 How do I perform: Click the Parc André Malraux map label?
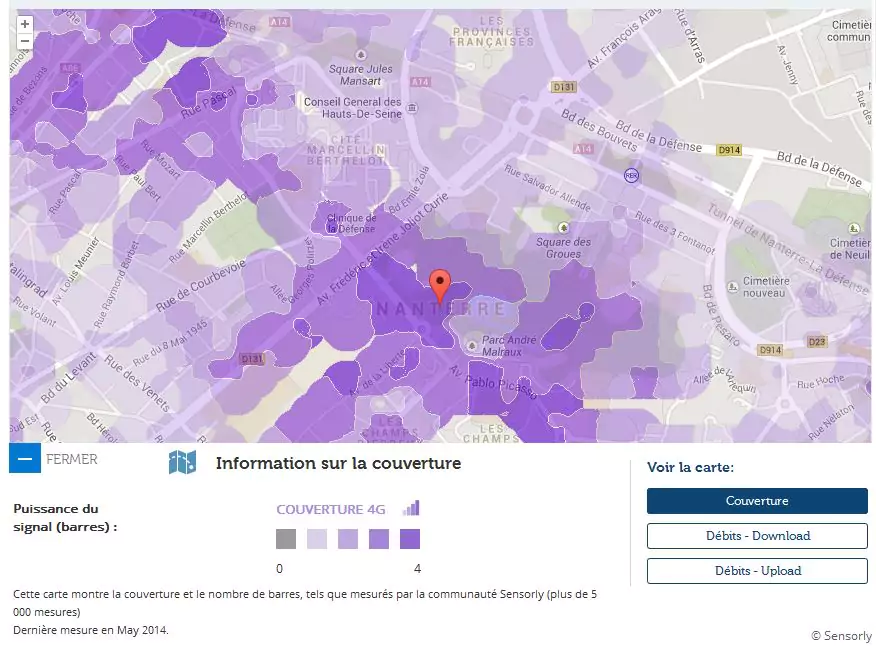[509, 346]
